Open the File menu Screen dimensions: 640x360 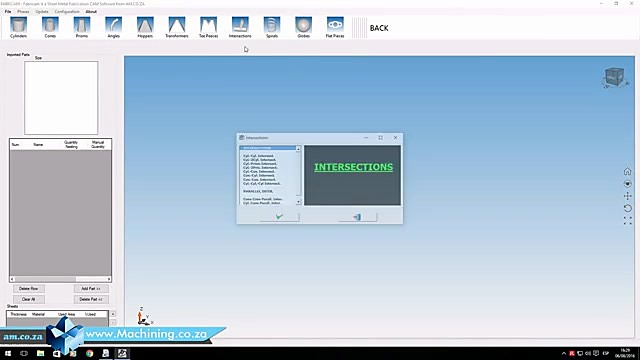click(x=8, y=11)
